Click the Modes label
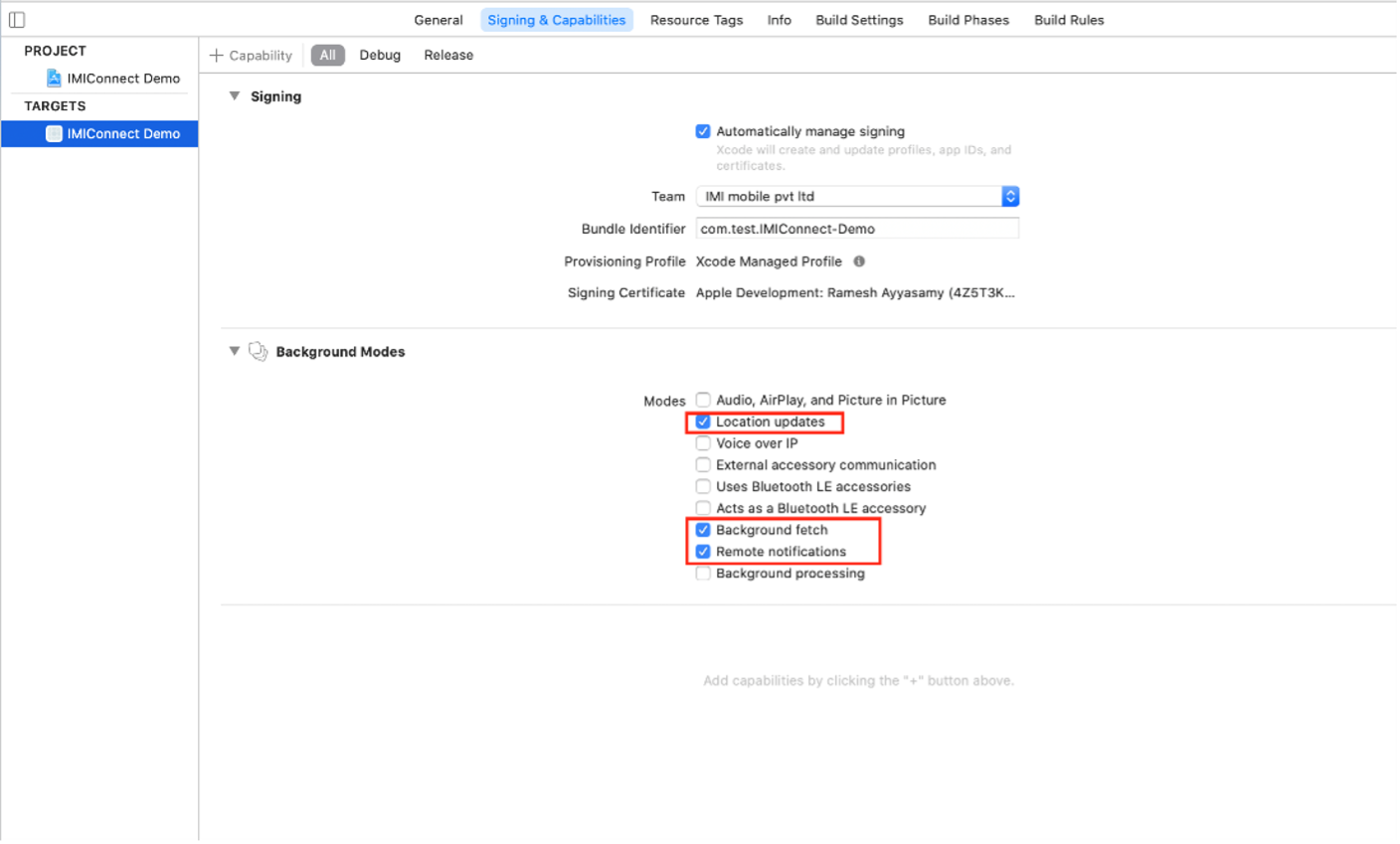The image size is (1400, 844). (664, 401)
